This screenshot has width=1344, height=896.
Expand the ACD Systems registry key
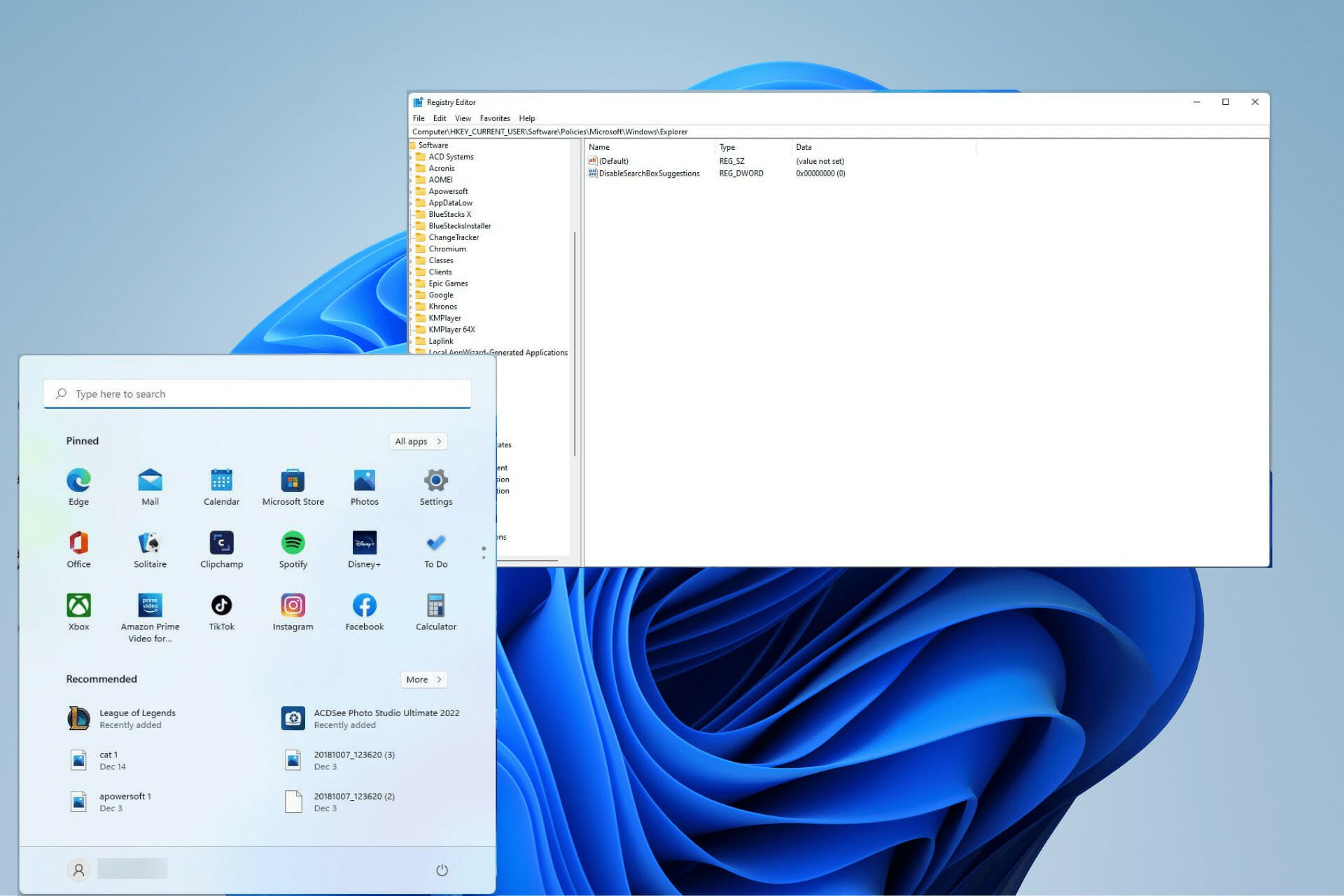411,157
